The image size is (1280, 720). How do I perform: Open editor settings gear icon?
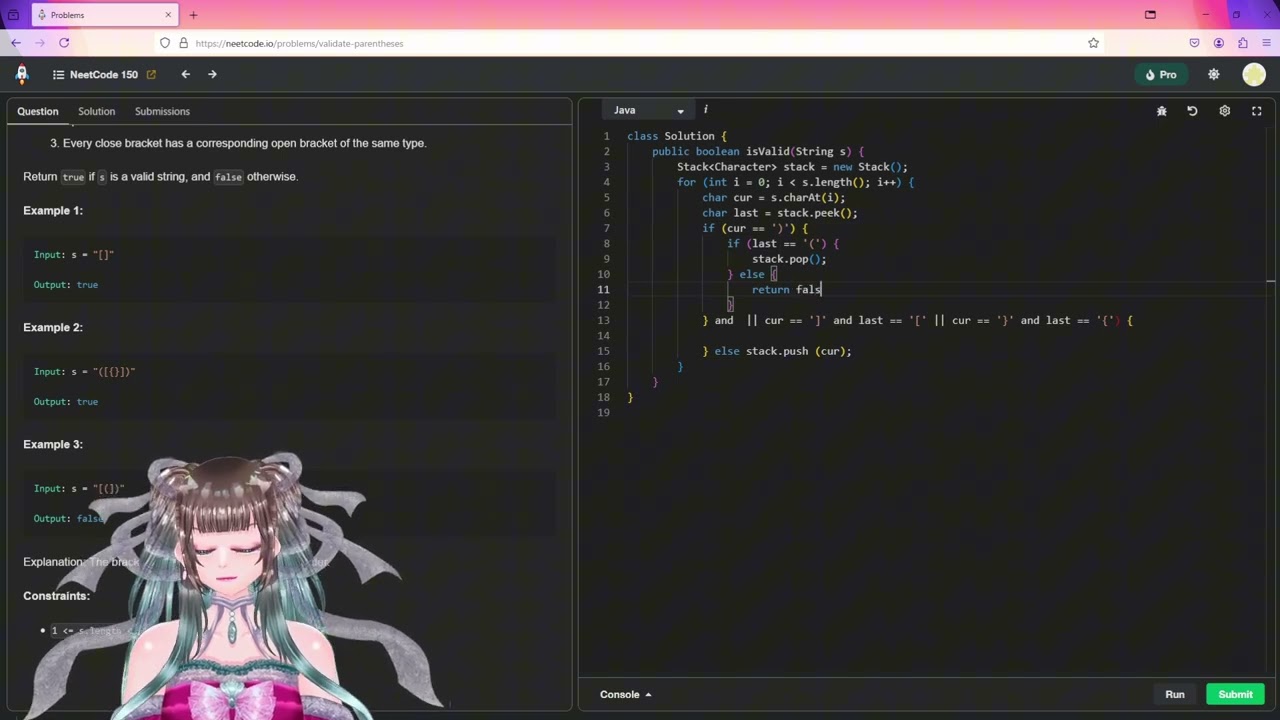(1224, 111)
